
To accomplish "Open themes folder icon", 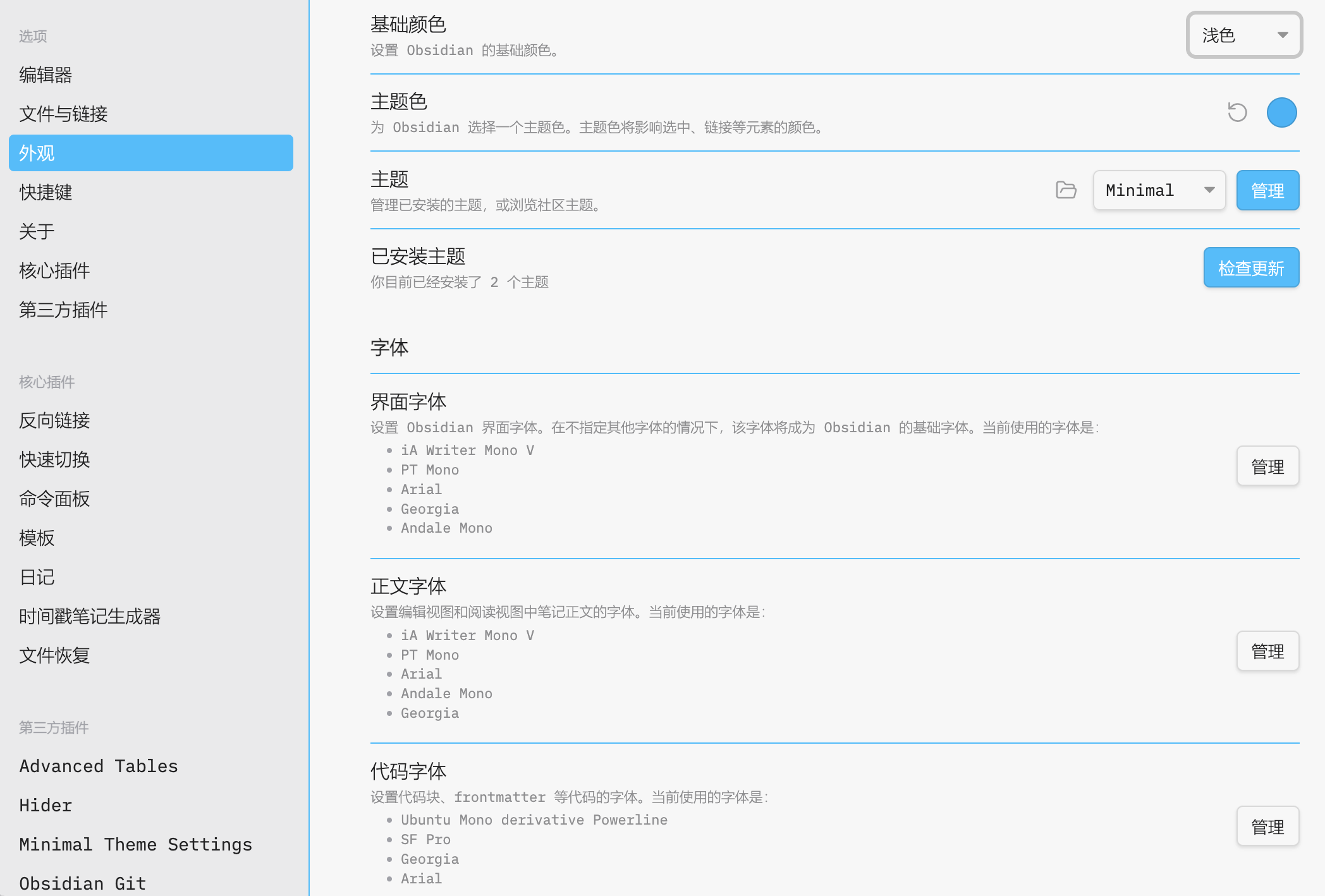I will coord(1066,190).
